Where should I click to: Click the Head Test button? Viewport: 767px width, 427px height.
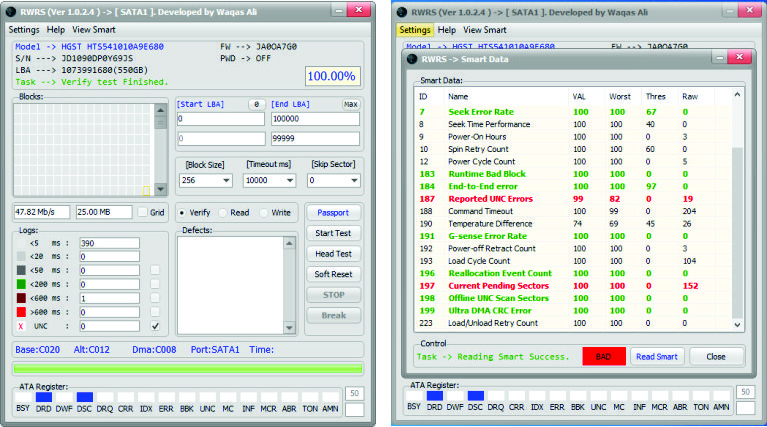pyautogui.click(x=333, y=254)
